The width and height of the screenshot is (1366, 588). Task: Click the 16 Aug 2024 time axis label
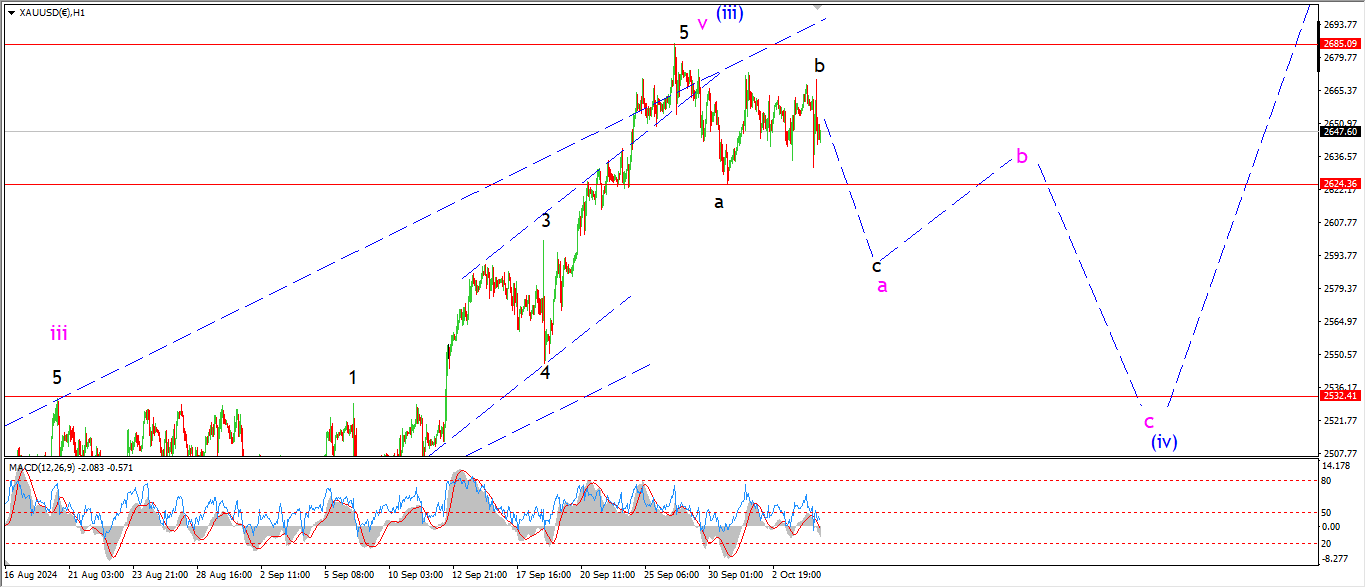31,576
